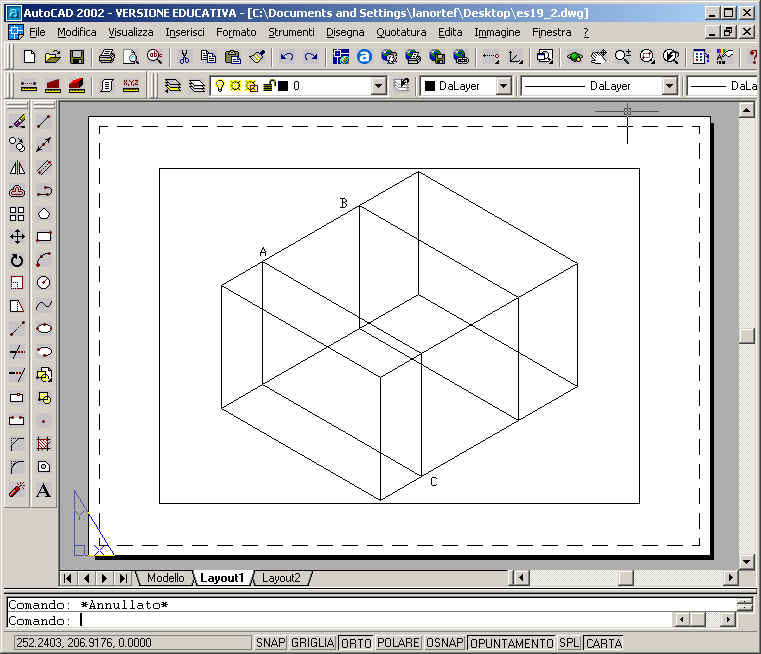
Task: Click vertical scrollbar down arrow
Action: click(x=746, y=562)
